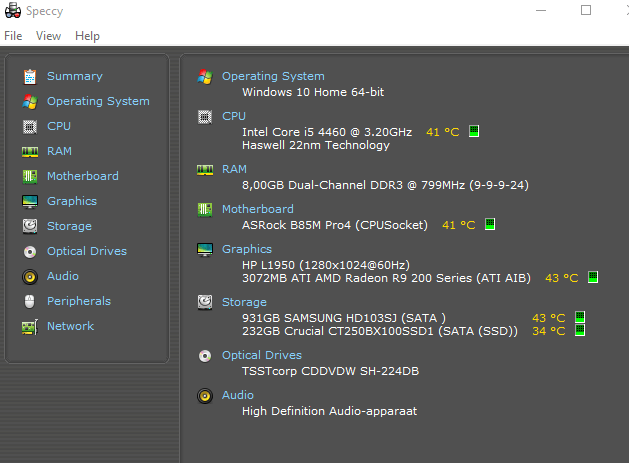Screen dimensions: 629x463
Task: Click the Network card icon in sidebar
Action: coord(29,326)
